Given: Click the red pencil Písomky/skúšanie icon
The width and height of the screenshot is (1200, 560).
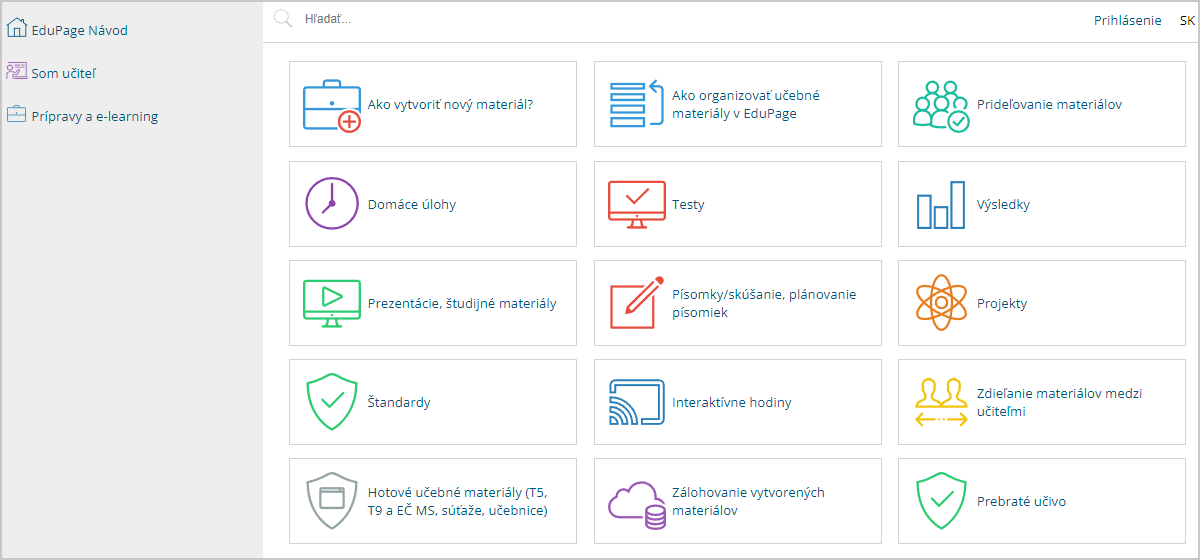Looking at the screenshot, I should tap(637, 303).
